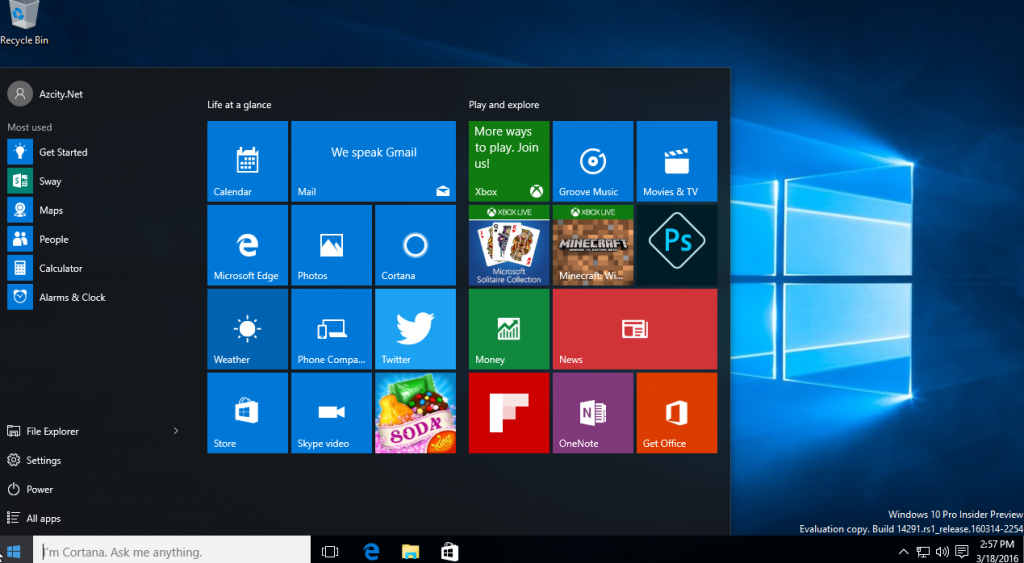Viewport: 1024px width, 563px height.
Task: Open the Calendar tile
Action: (x=248, y=161)
